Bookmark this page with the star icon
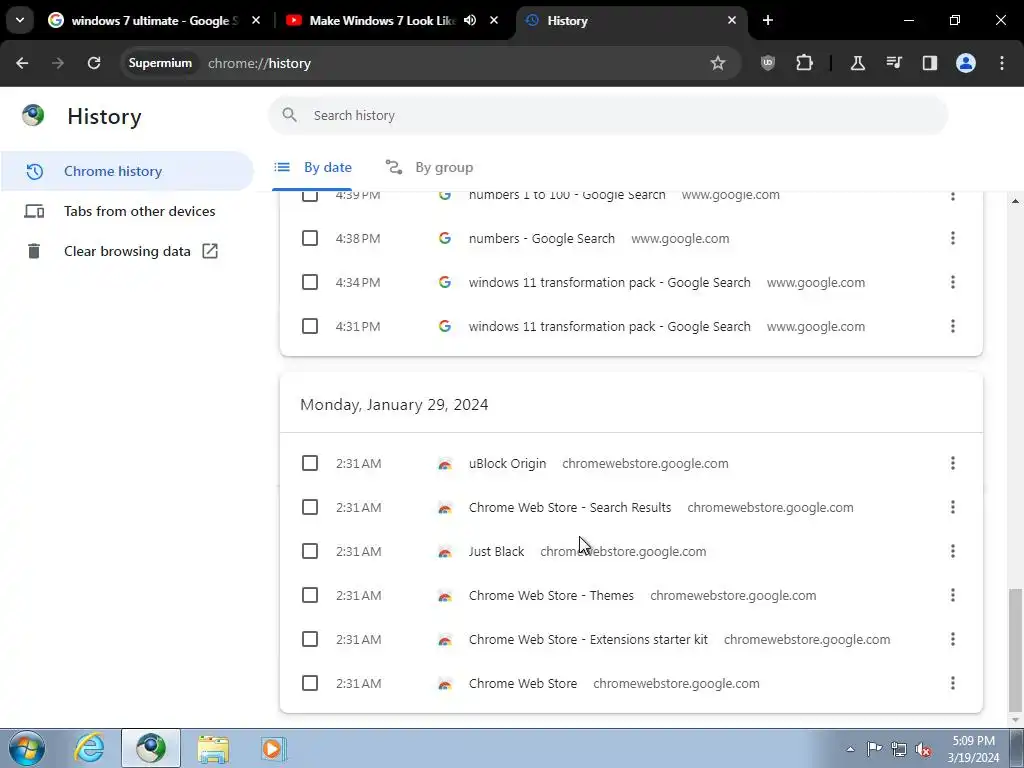Viewport: 1024px width, 768px height. (x=718, y=63)
